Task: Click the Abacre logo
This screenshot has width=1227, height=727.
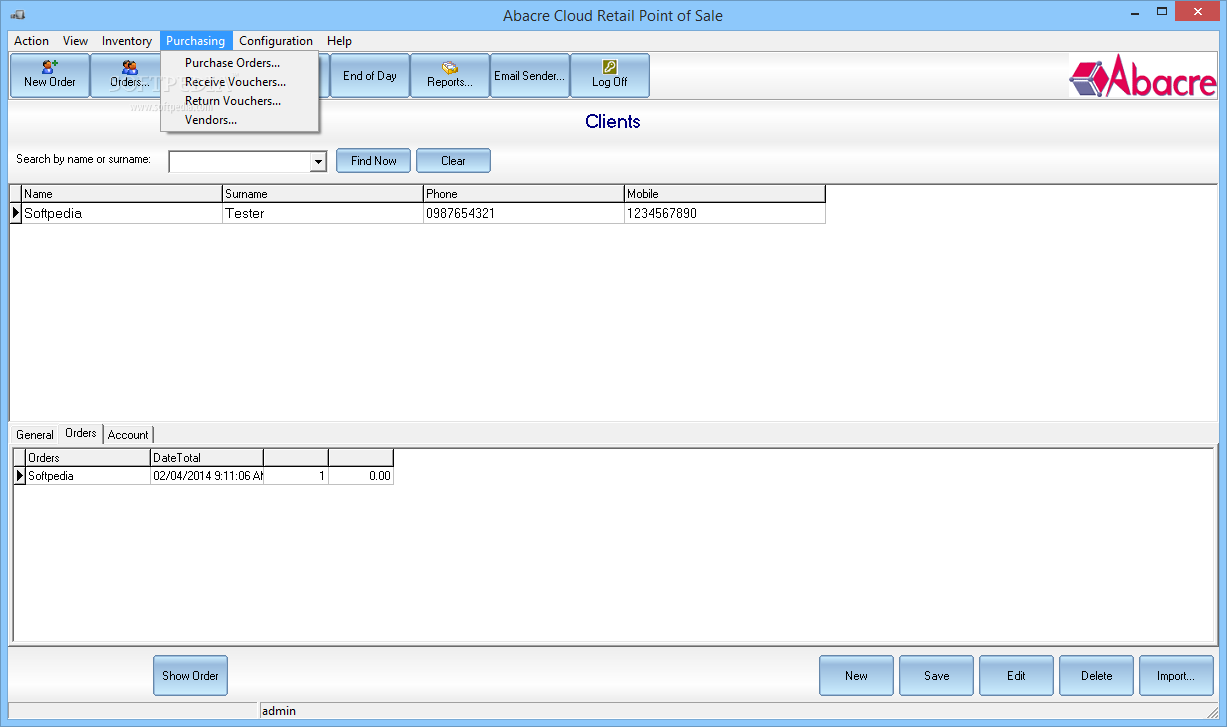Action: click(1142, 76)
